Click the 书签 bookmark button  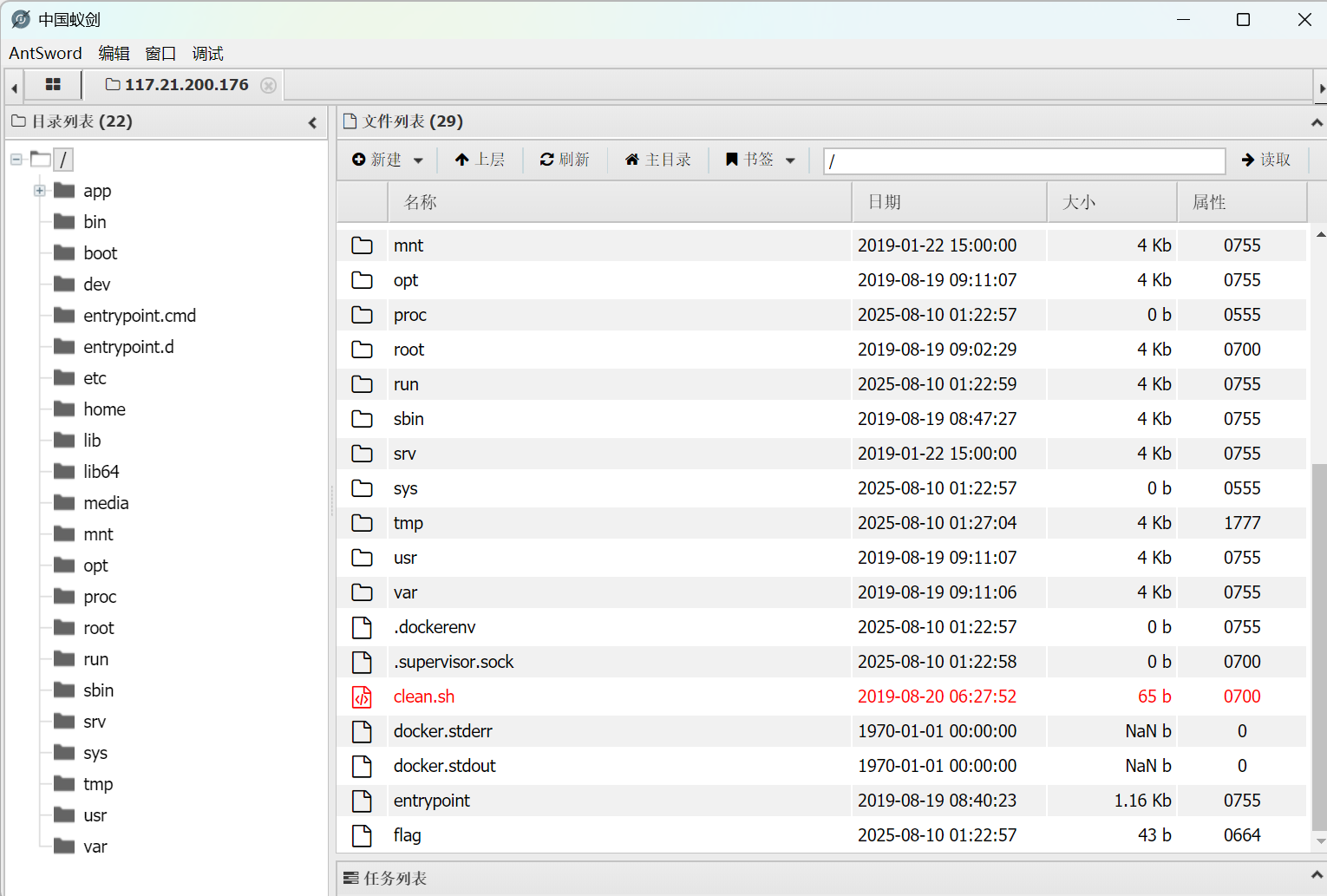[749, 160]
